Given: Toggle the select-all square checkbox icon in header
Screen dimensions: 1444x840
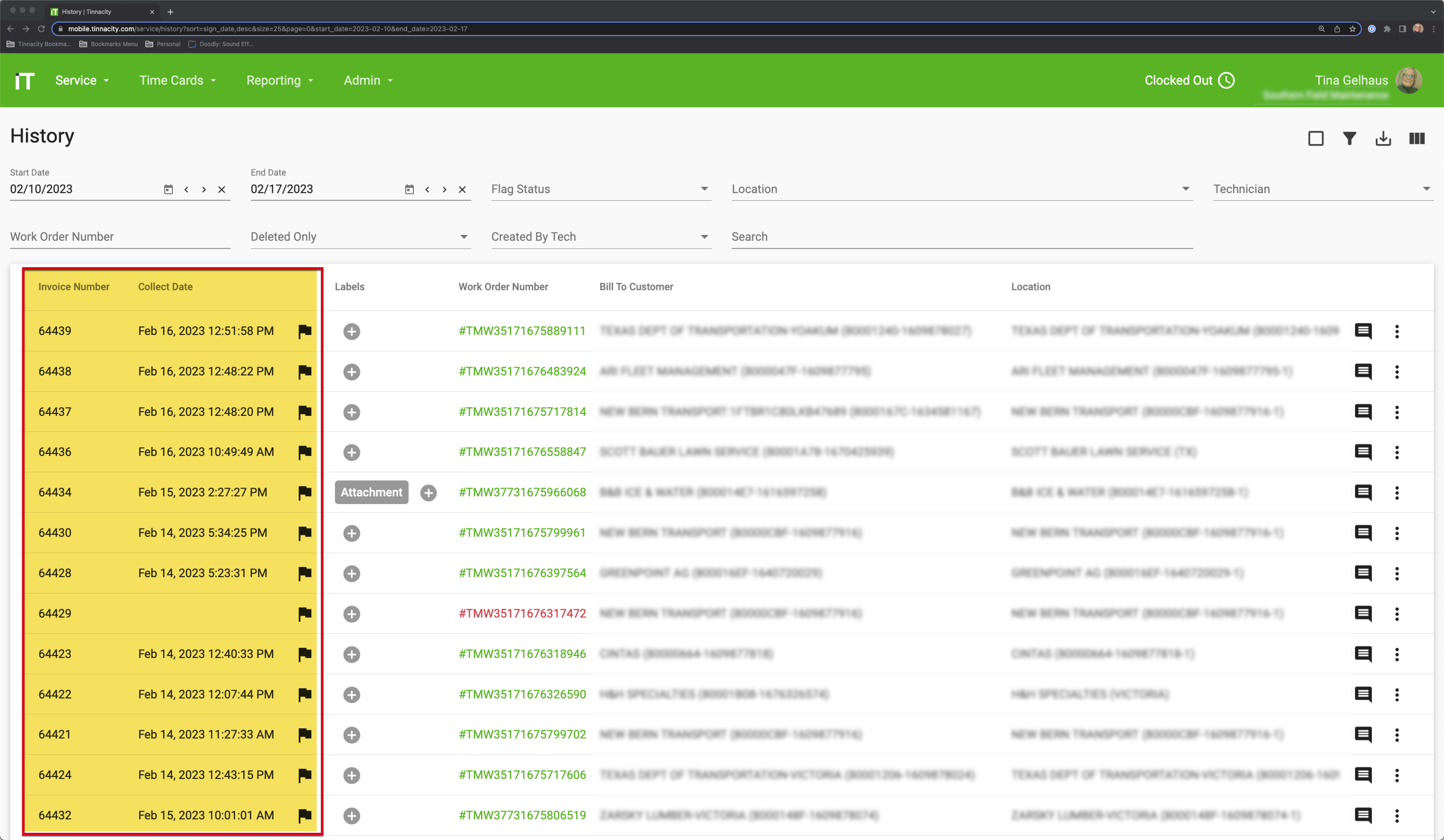Looking at the screenshot, I should [1315, 139].
